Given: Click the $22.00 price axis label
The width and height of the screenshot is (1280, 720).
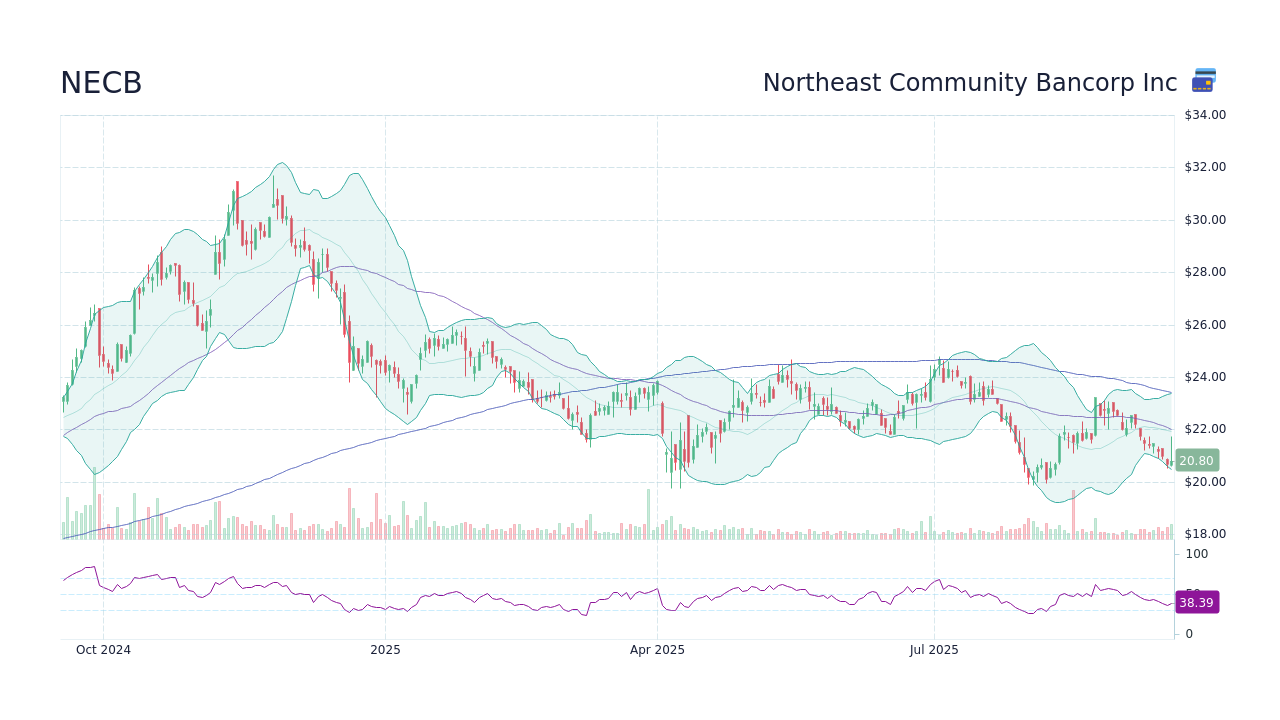Looking at the screenshot, I should [x=1205, y=429].
